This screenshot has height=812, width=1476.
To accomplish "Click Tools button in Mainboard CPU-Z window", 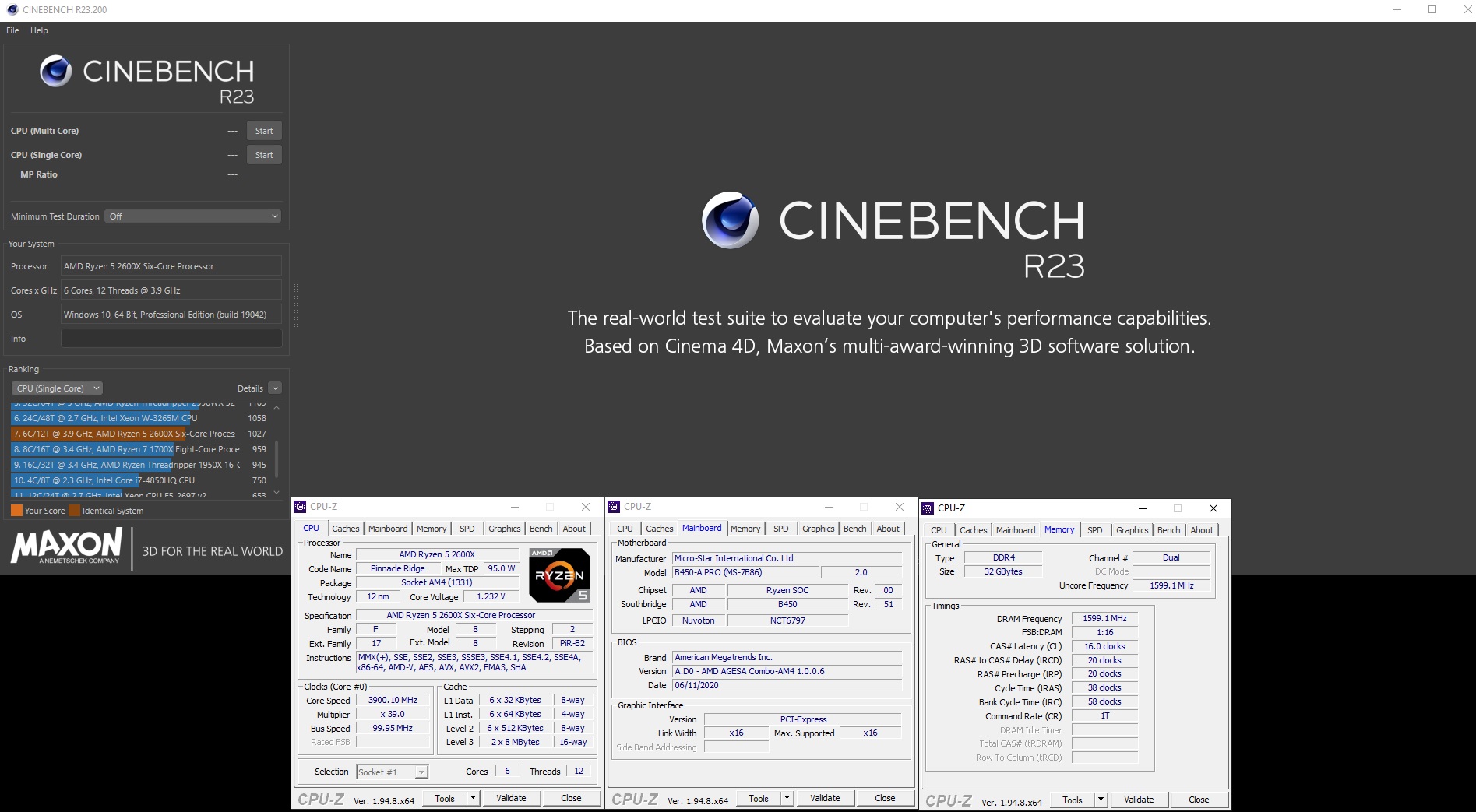I will pos(759,798).
